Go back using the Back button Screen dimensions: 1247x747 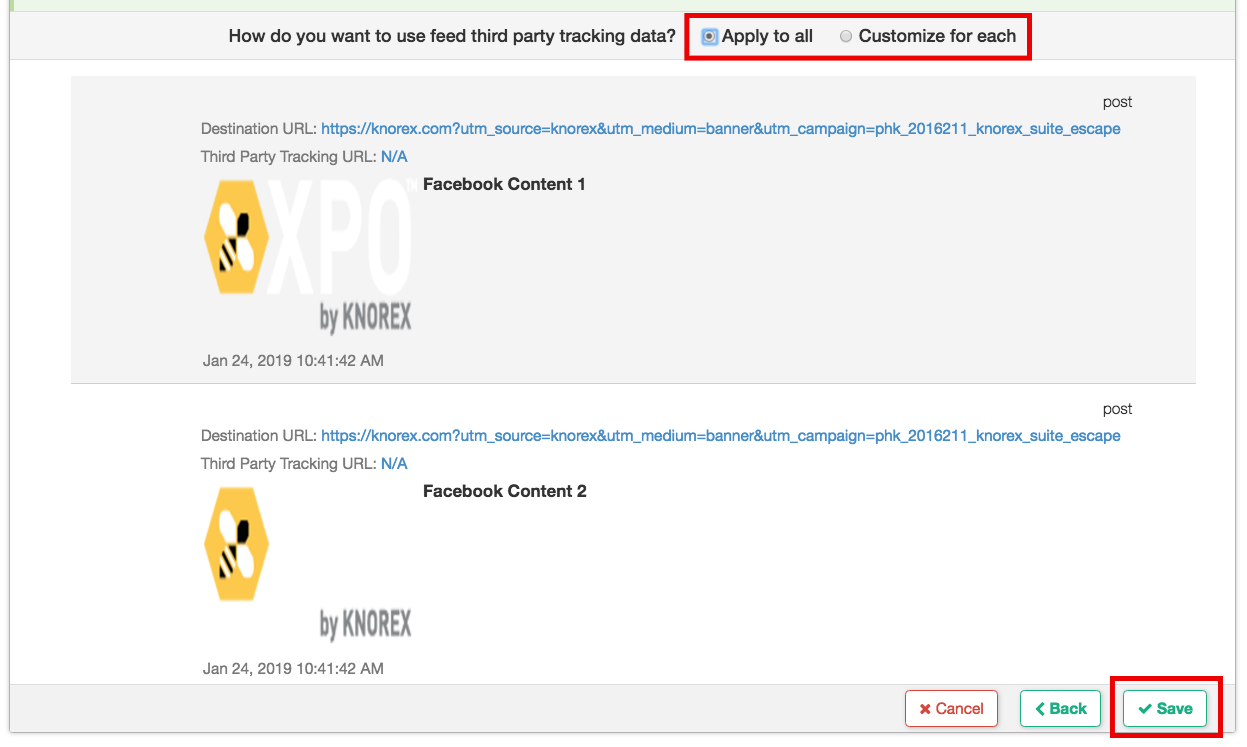[1060, 709]
